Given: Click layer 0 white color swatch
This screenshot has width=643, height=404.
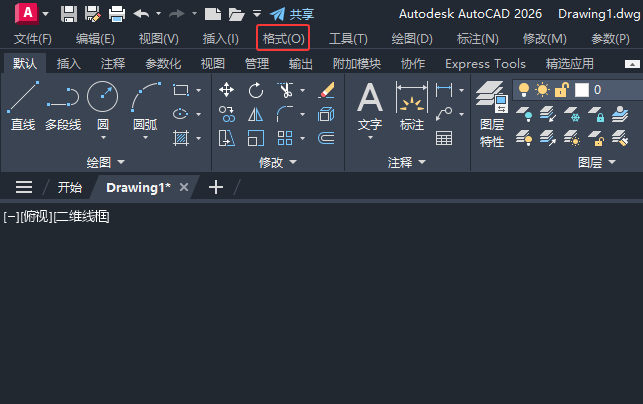Looking at the screenshot, I should 581,90.
